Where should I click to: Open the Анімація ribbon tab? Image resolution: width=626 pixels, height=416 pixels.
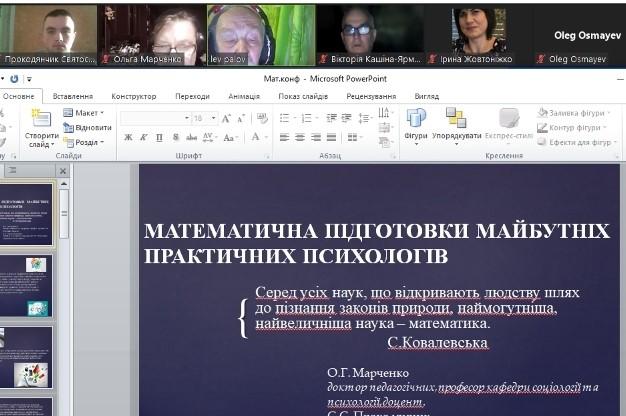244,96
